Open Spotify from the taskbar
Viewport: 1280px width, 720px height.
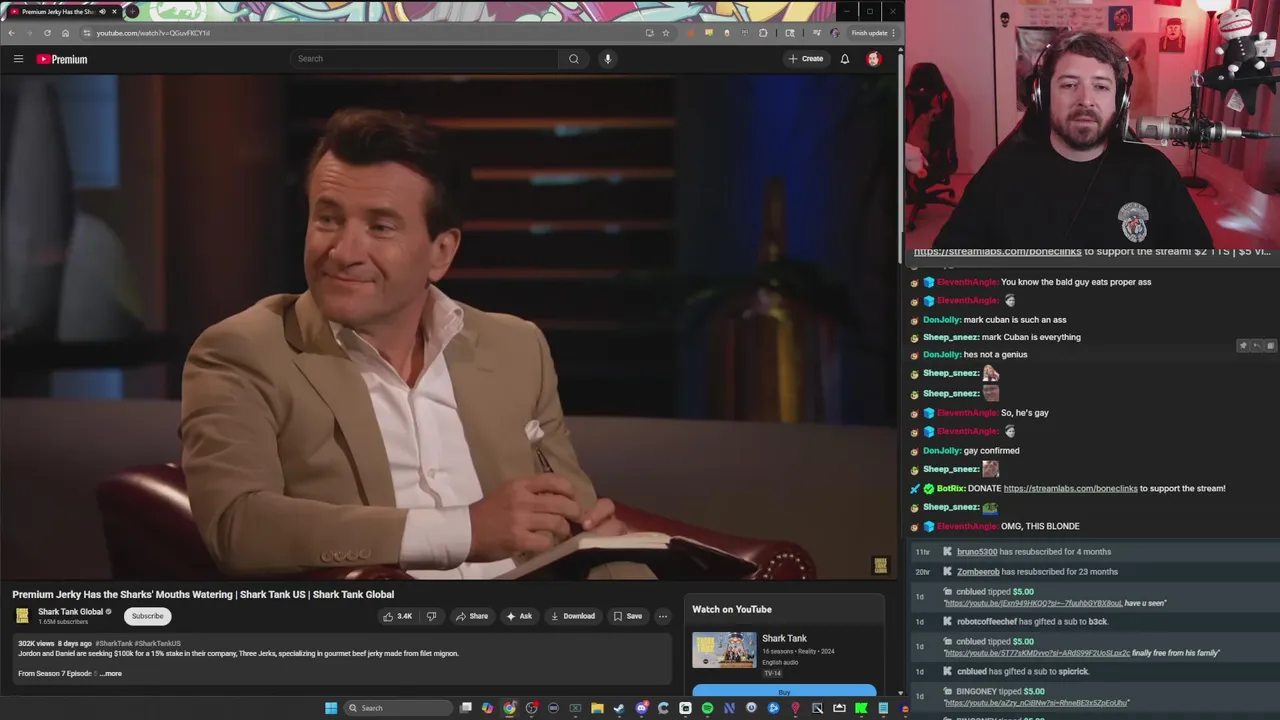click(707, 708)
